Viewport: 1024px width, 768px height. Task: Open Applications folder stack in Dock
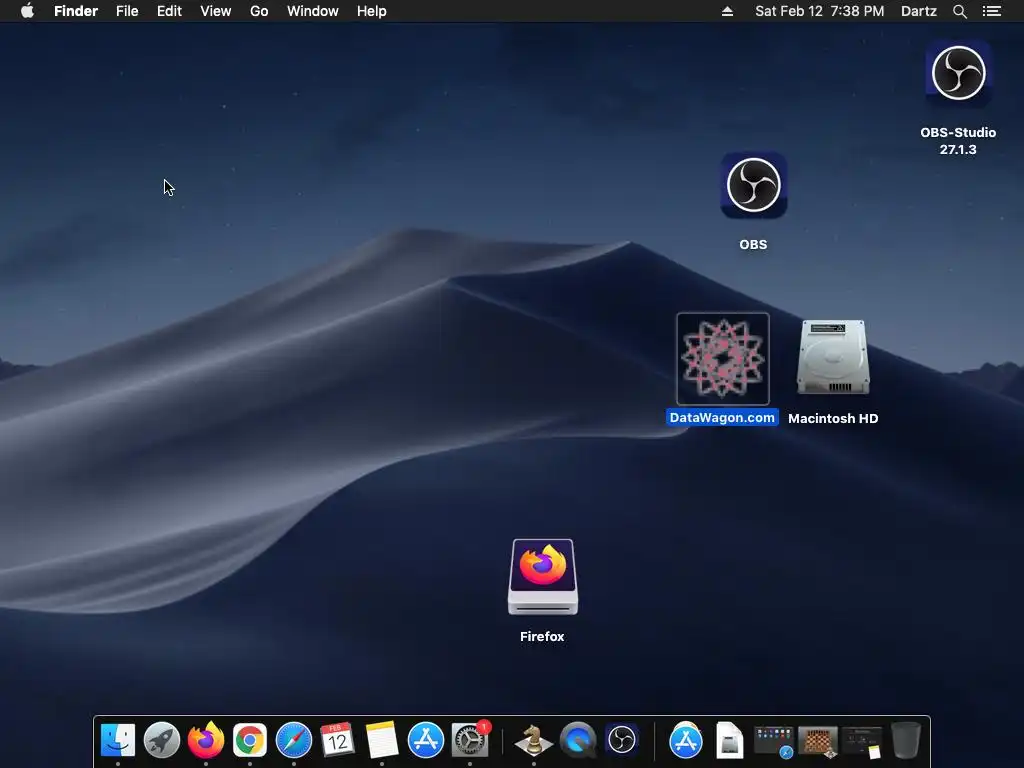686,740
